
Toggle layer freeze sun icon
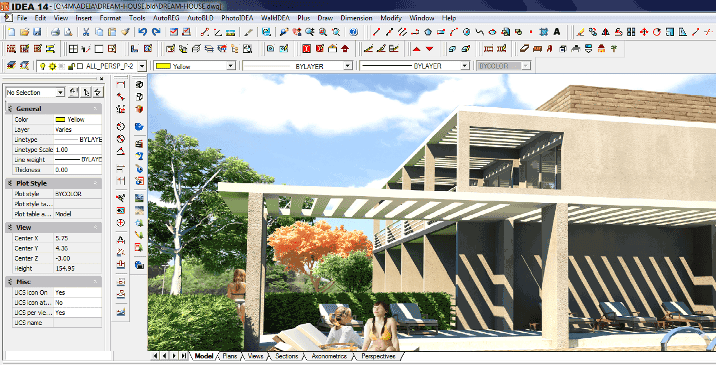[52, 66]
